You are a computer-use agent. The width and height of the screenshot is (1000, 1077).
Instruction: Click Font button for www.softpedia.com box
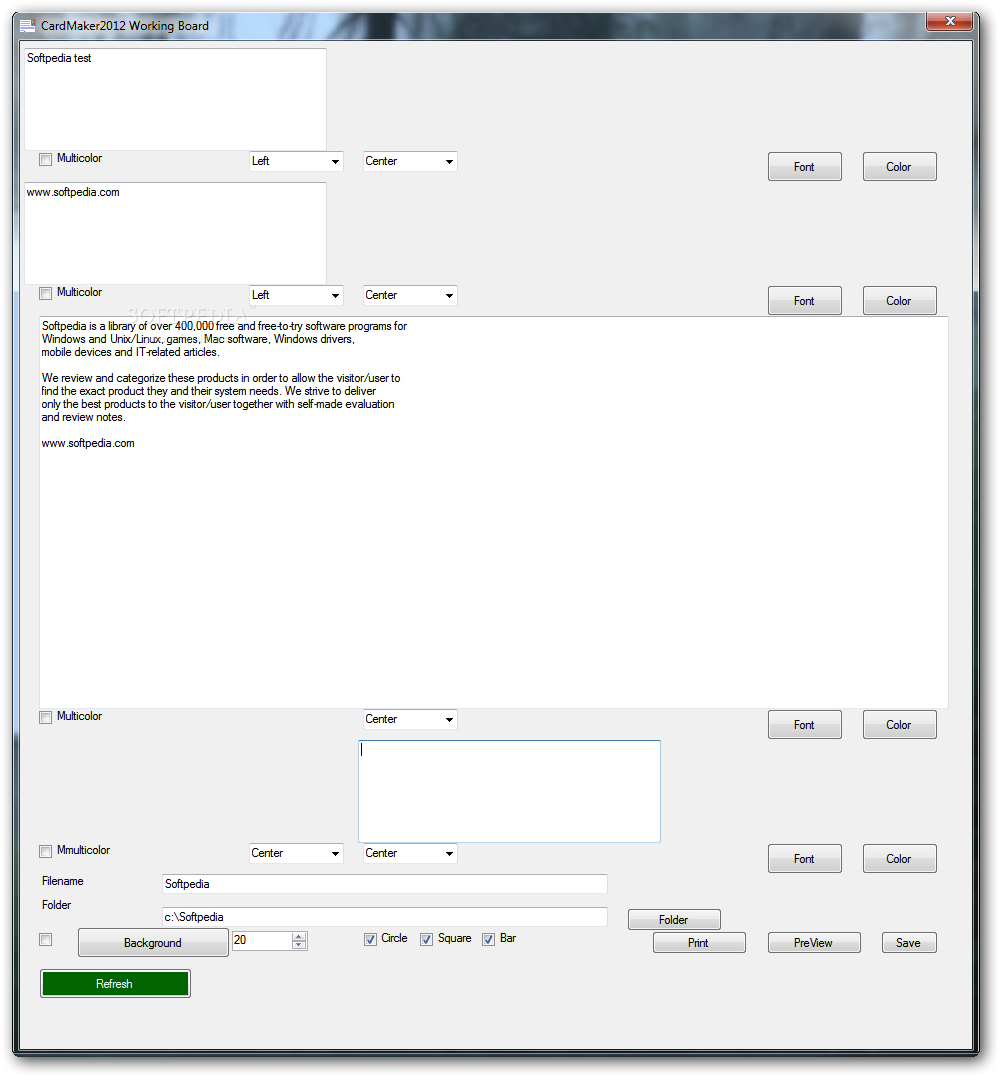click(x=804, y=301)
